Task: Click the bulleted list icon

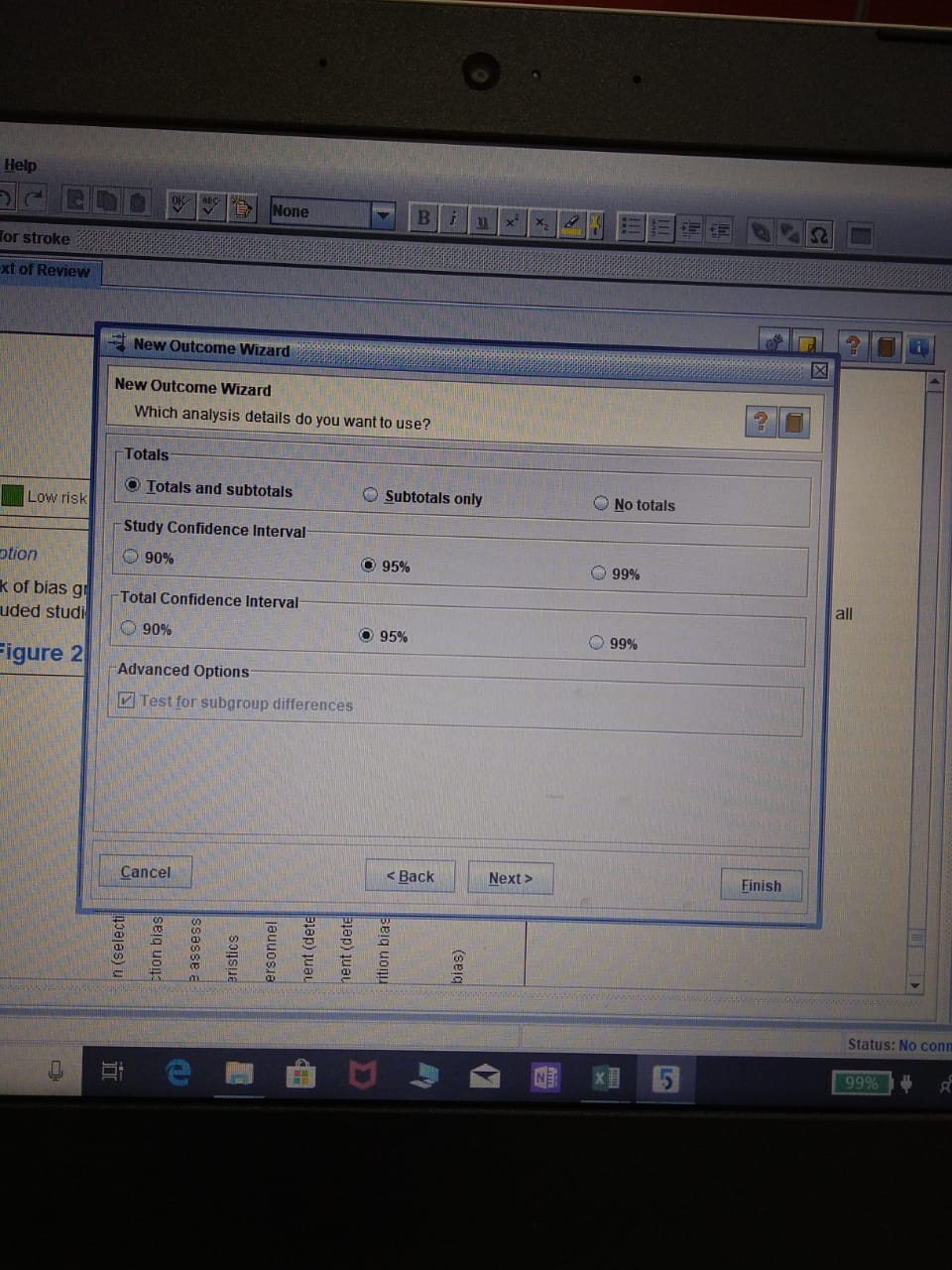Action: (631, 227)
